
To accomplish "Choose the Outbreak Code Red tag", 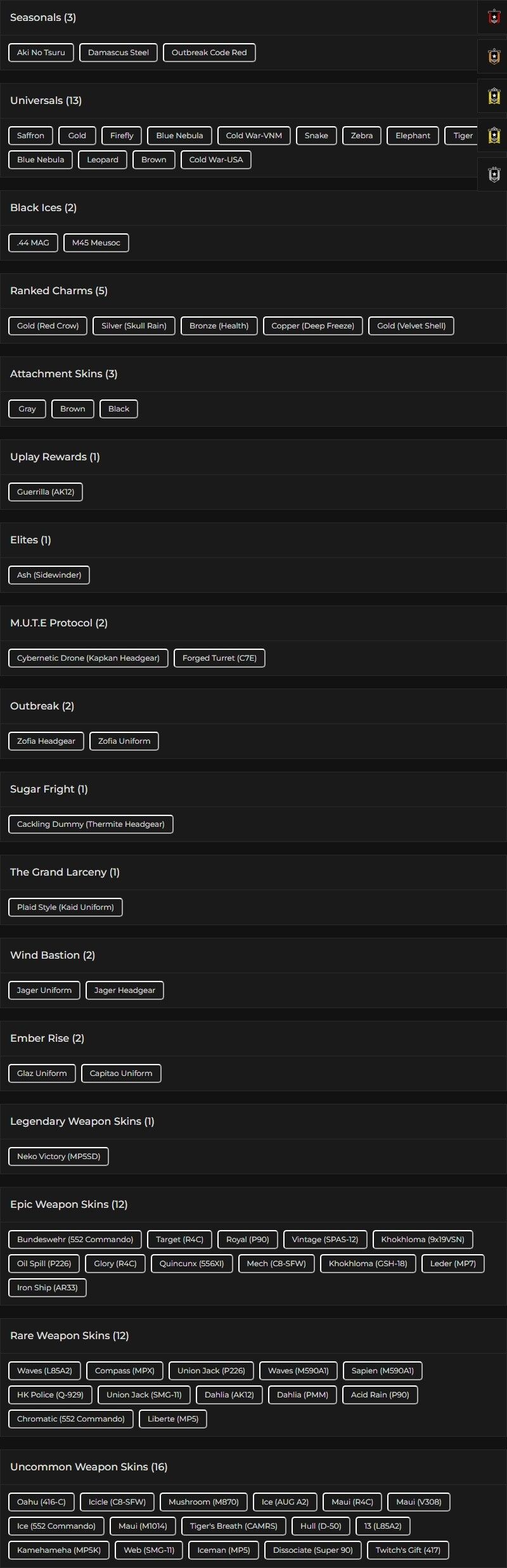I will tap(209, 53).
